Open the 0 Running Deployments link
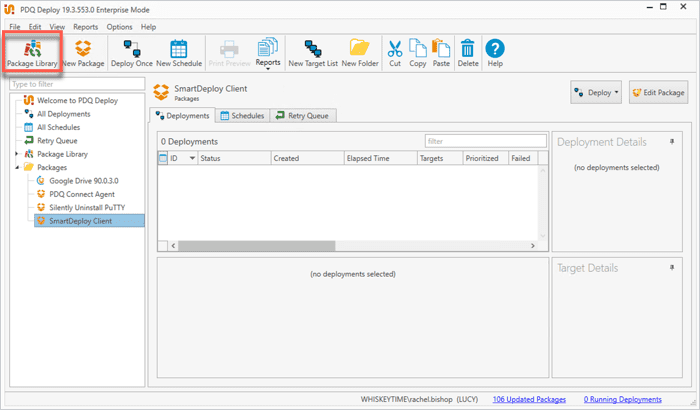Image resolution: width=700 pixels, height=410 pixels. (623, 399)
